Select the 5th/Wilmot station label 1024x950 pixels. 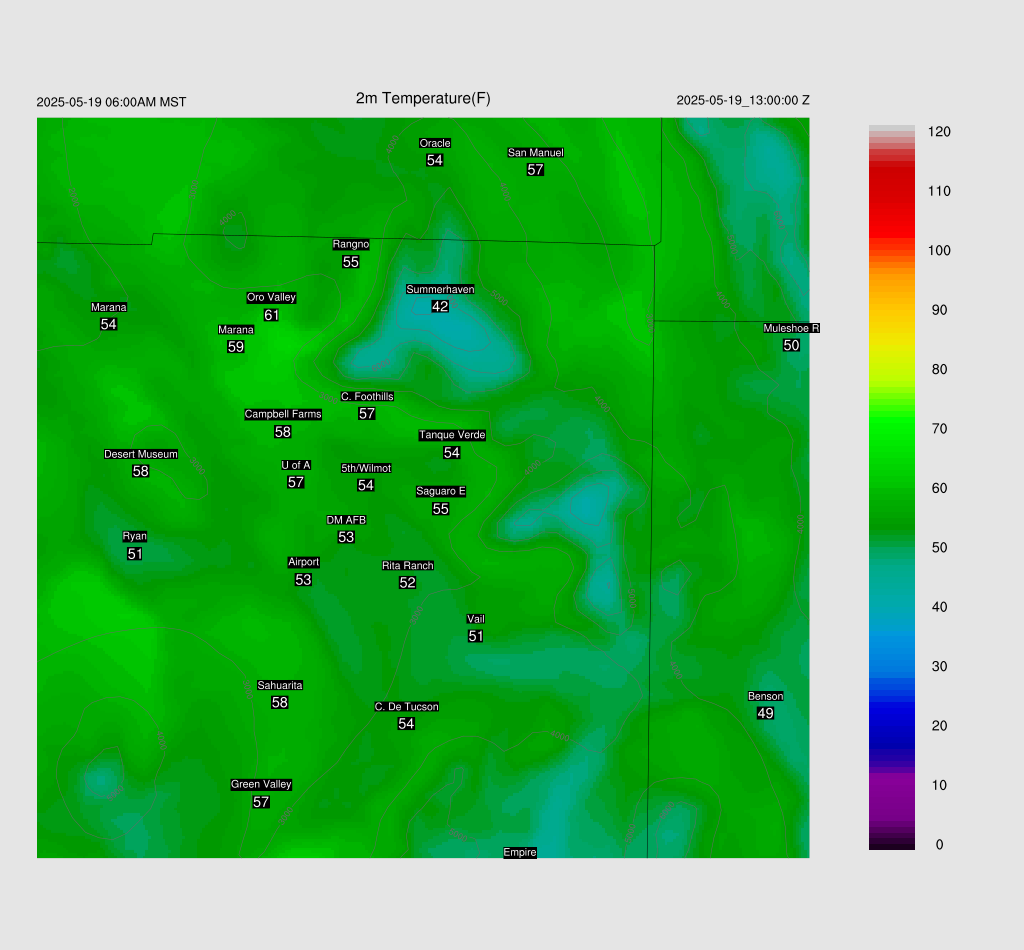[x=366, y=468]
